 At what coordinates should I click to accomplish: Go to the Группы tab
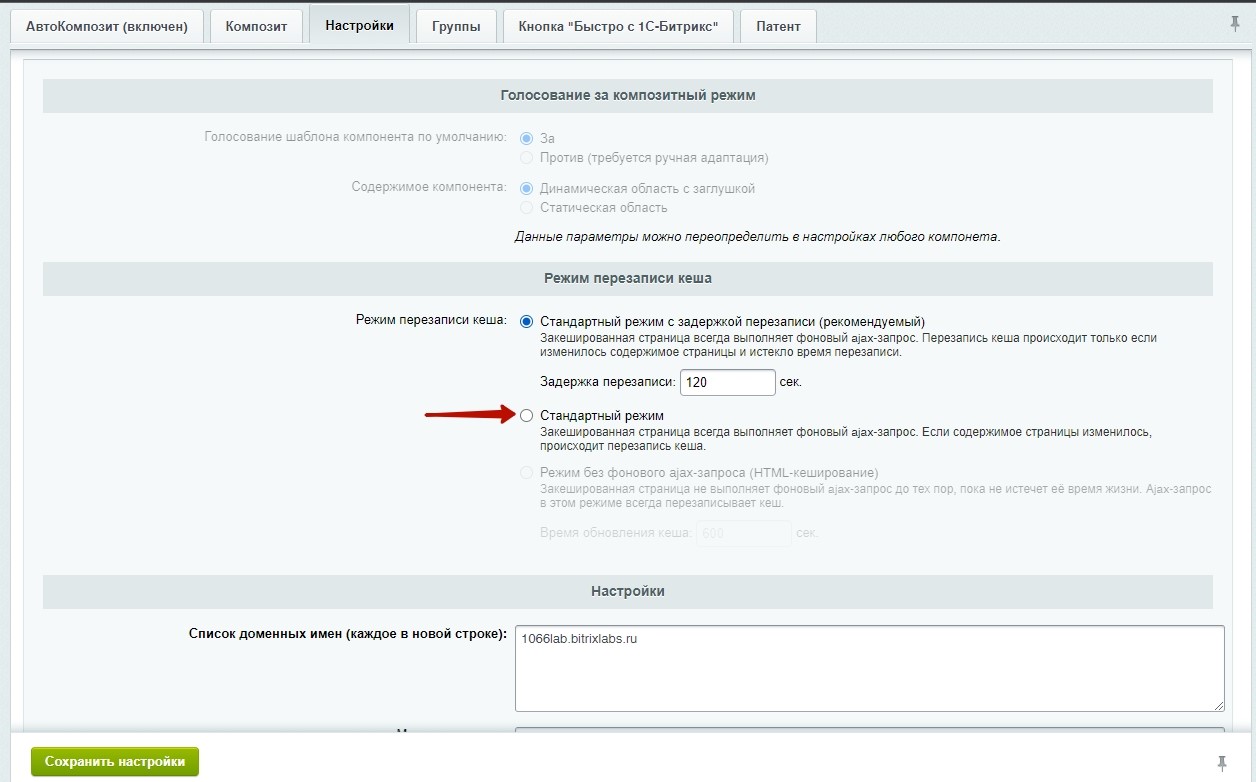pos(456,27)
